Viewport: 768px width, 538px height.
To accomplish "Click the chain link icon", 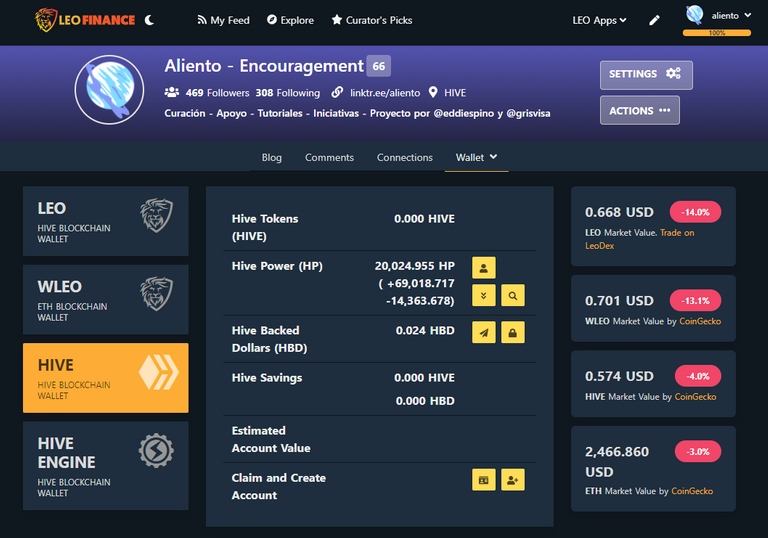I will [337, 92].
